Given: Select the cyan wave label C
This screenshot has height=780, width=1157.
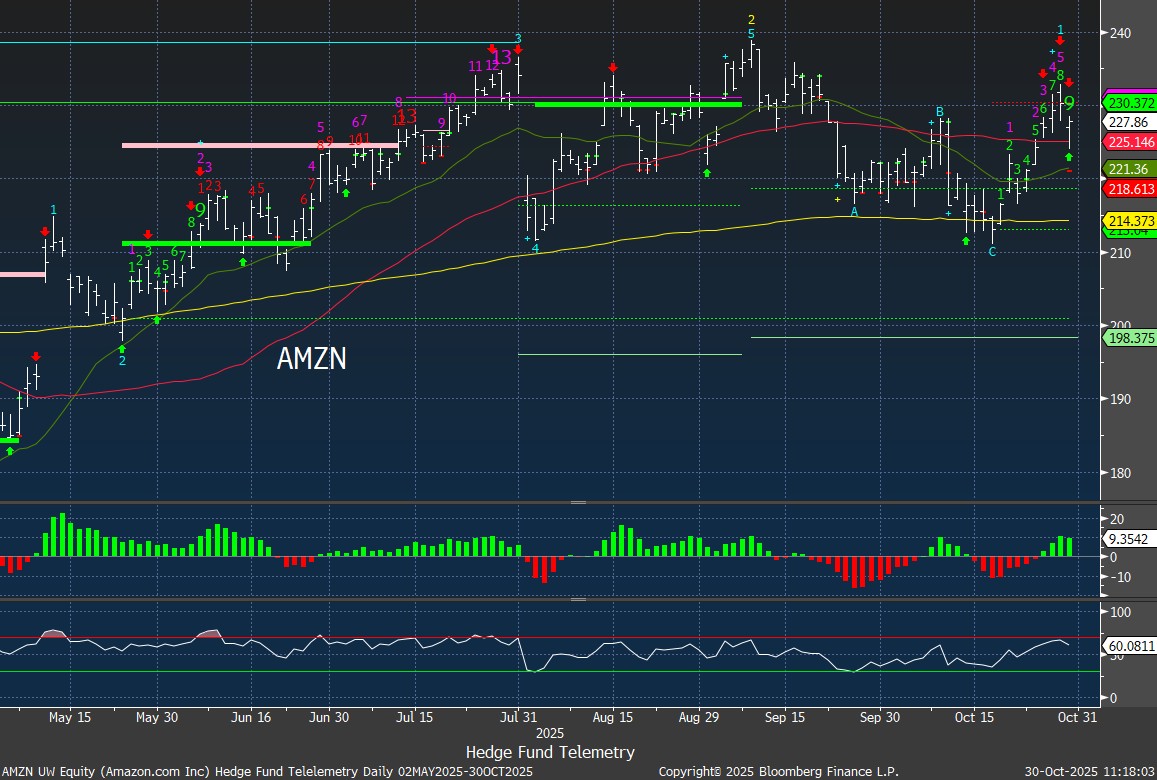Looking at the screenshot, I should pos(992,252).
